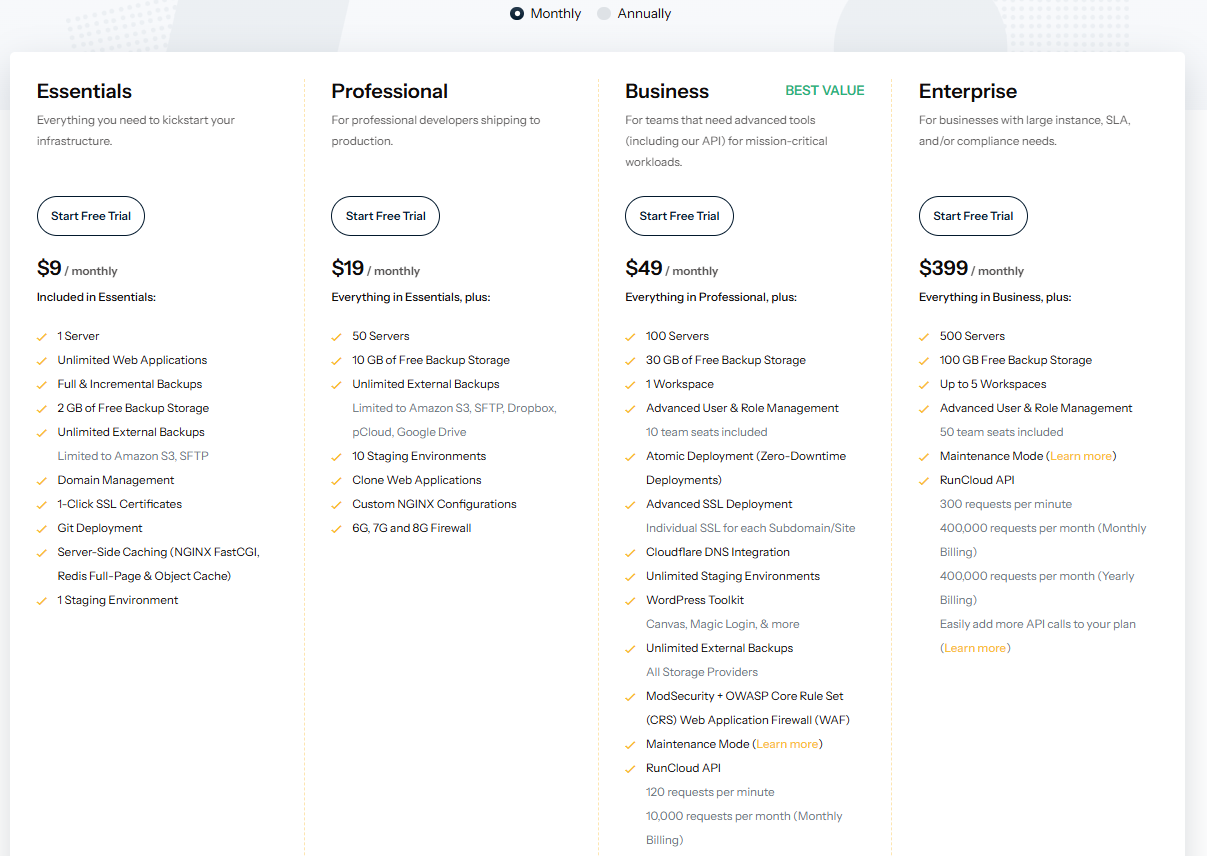Click the checkmark beside WordPress Toolkit
1207x856 pixels.
click(x=631, y=601)
